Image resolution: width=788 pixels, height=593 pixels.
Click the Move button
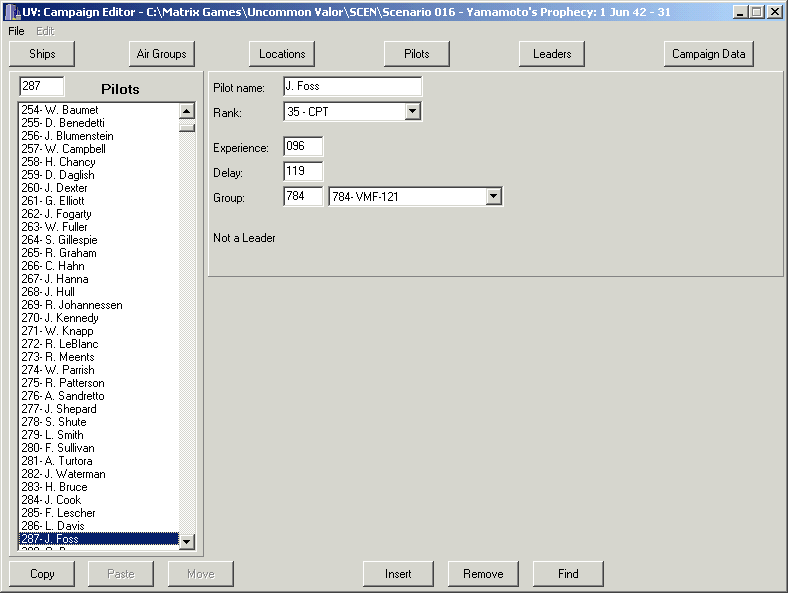pyautogui.click(x=201, y=574)
